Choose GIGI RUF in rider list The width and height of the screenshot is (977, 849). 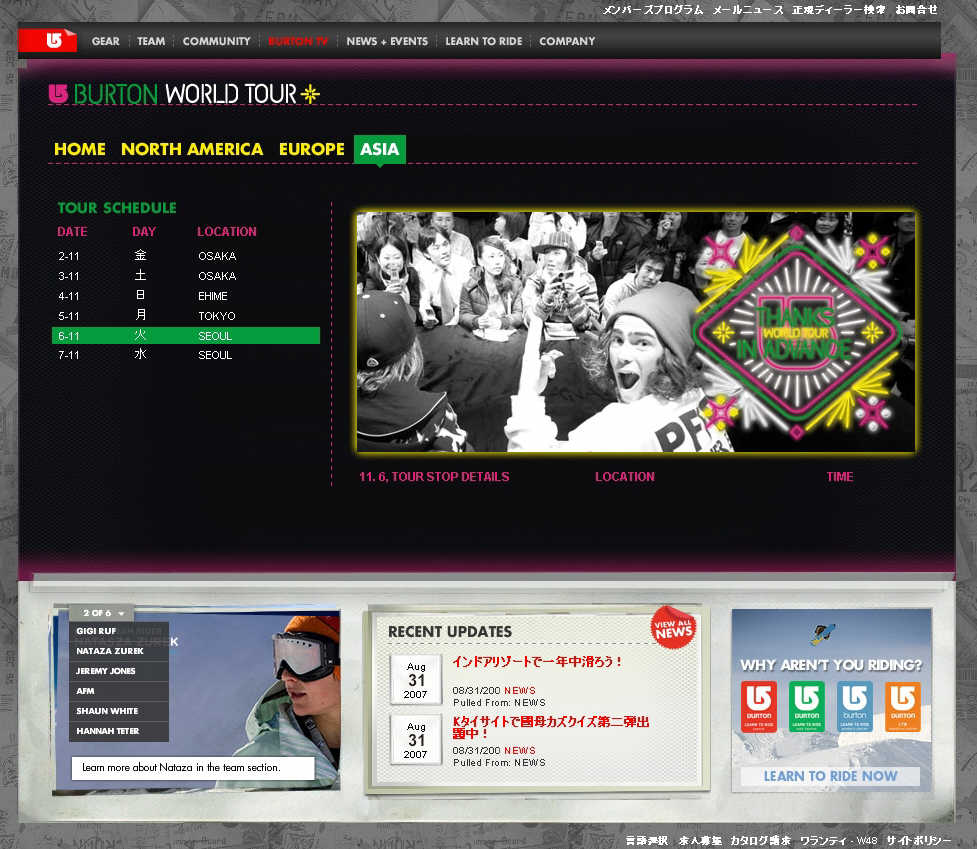(118, 631)
